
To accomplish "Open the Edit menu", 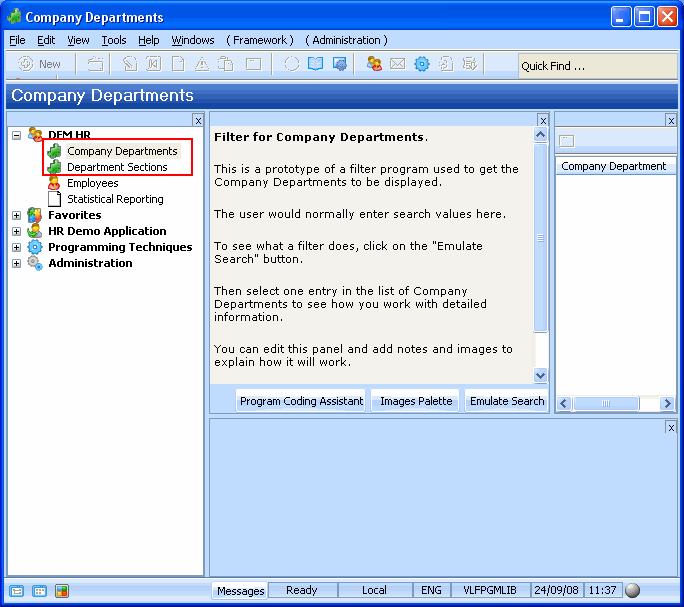I will click(46, 40).
